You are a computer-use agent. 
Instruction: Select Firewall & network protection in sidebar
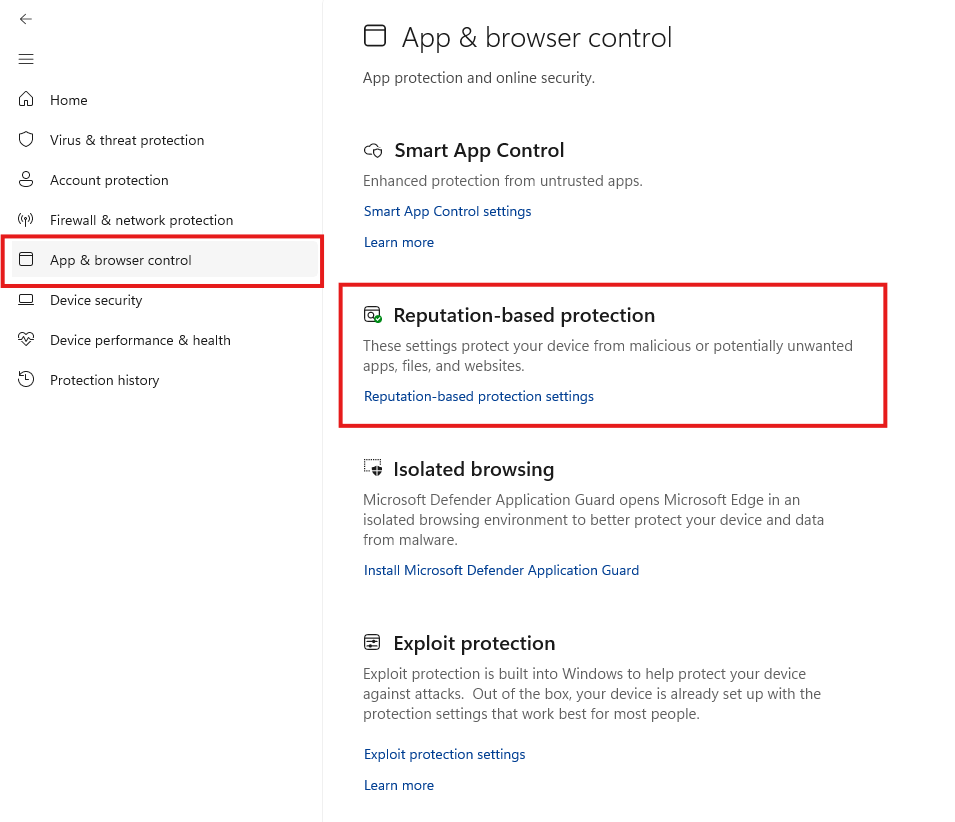tap(141, 220)
